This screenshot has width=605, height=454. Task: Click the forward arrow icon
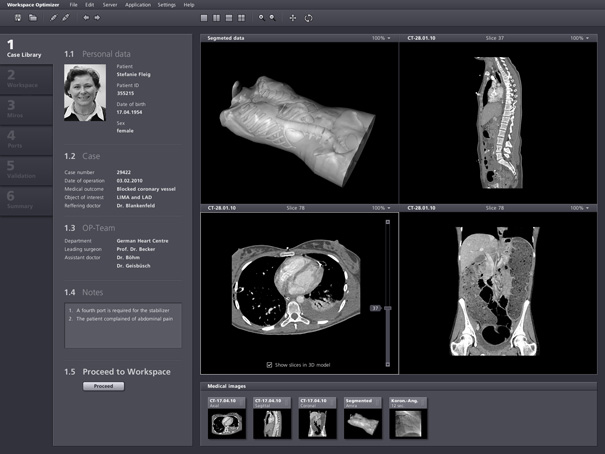pyautogui.click(x=97, y=18)
